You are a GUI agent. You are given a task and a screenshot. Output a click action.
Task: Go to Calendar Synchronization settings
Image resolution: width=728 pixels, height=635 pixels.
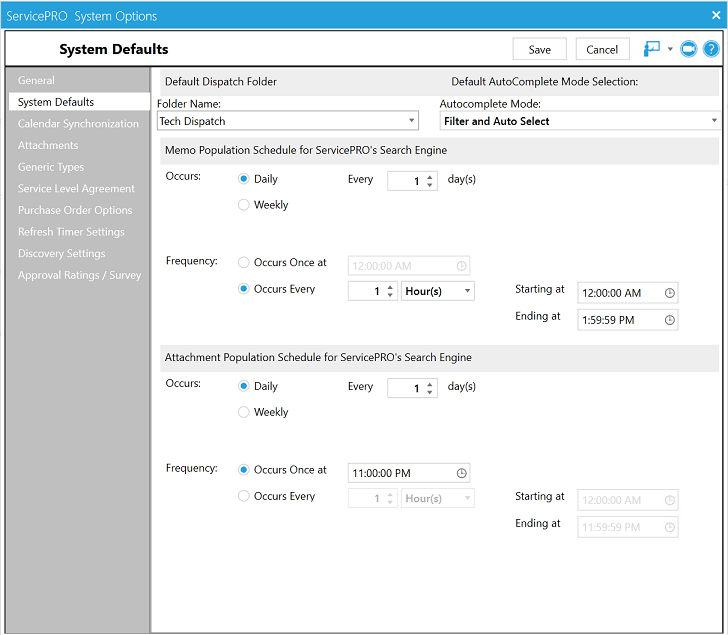coord(78,123)
